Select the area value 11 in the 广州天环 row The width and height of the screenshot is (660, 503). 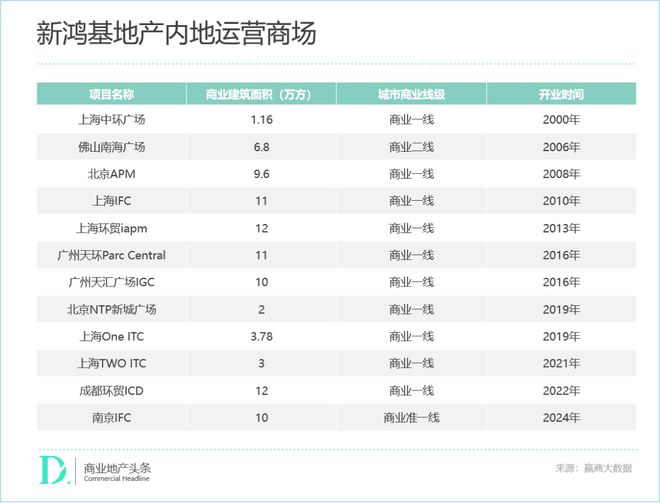tap(261, 255)
